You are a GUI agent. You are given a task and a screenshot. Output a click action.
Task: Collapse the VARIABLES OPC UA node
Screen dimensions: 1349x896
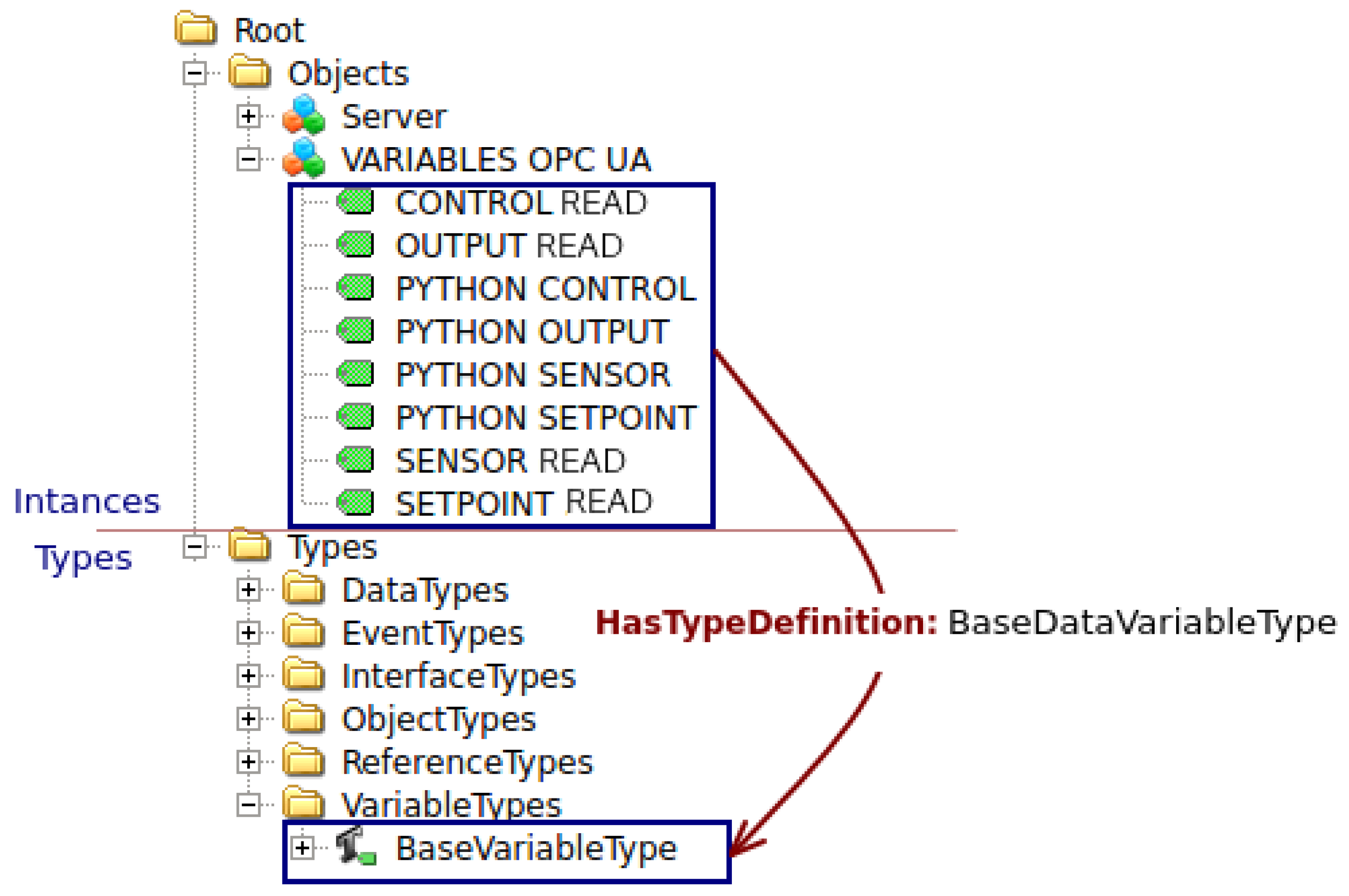click(249, 159)
